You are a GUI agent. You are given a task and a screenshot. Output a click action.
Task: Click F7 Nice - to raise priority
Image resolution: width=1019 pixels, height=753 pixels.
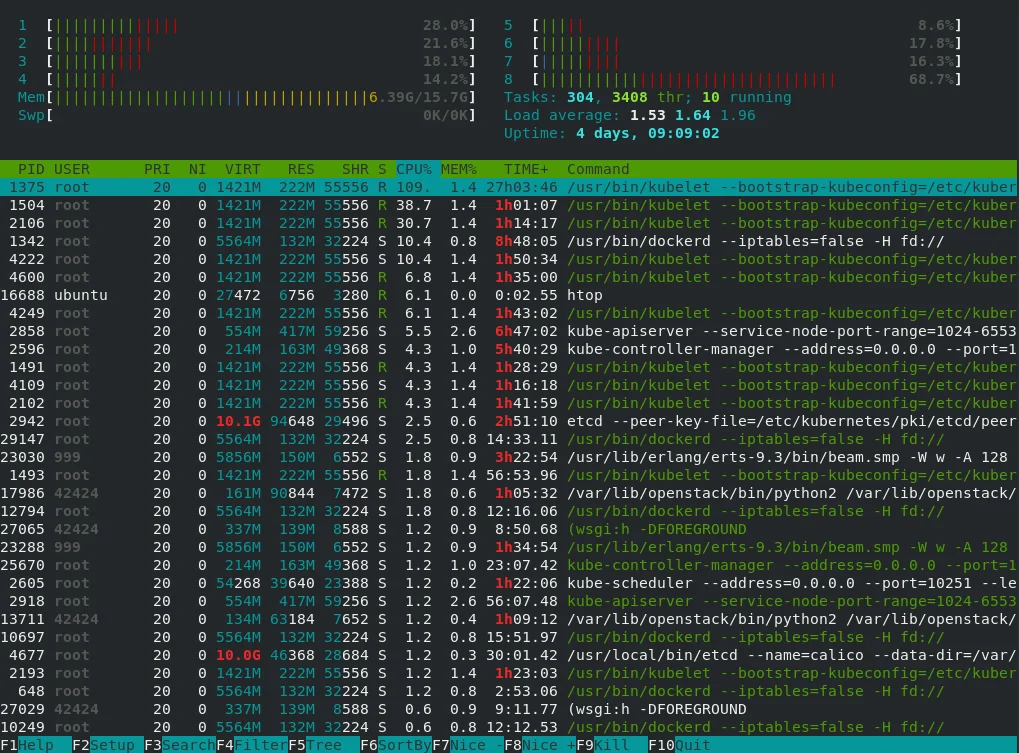pyautogui.click(x=468, y=745)
